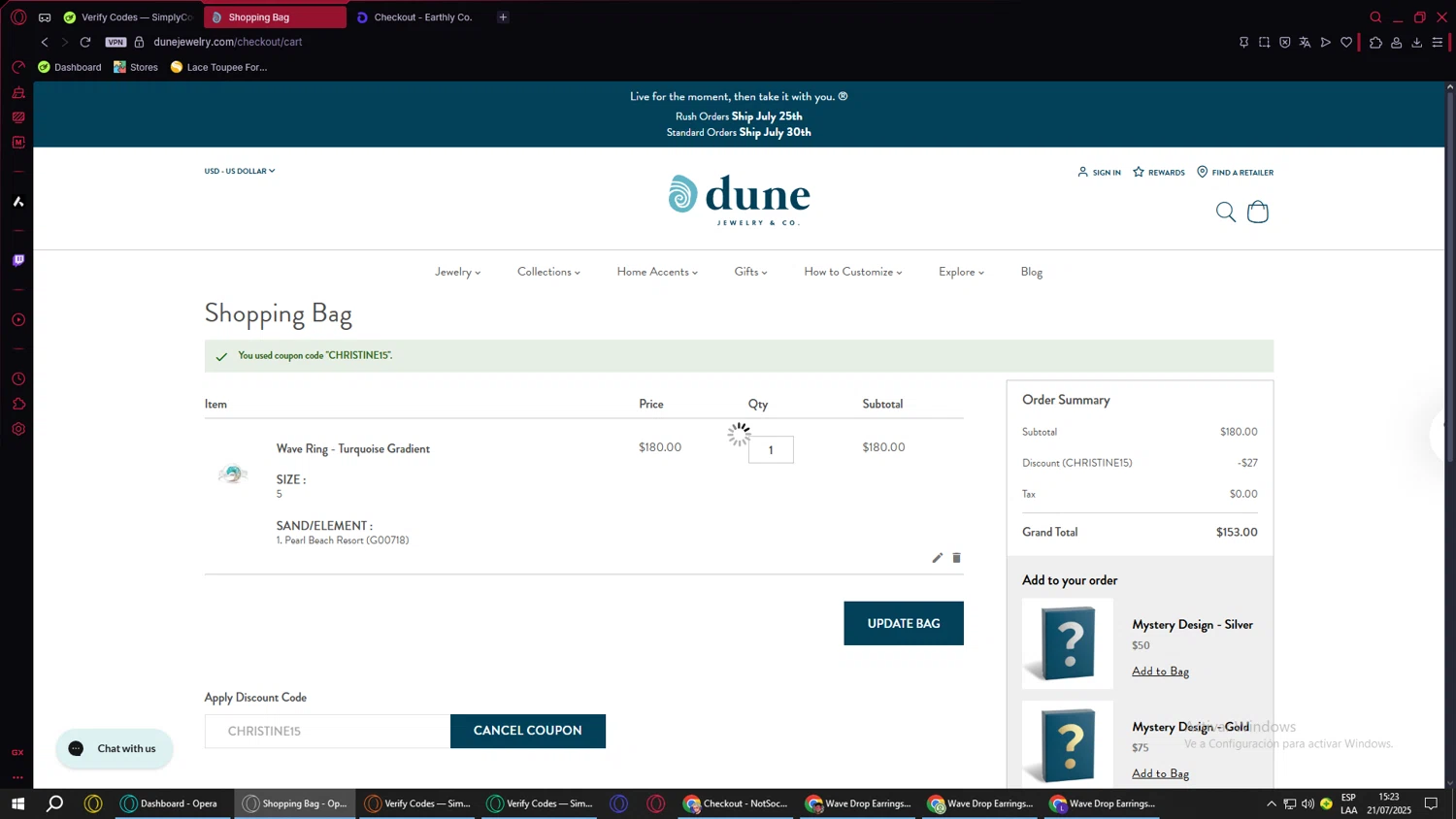Open the Windows Start button
1456x819 pixels.
click(x=17, y=803)
